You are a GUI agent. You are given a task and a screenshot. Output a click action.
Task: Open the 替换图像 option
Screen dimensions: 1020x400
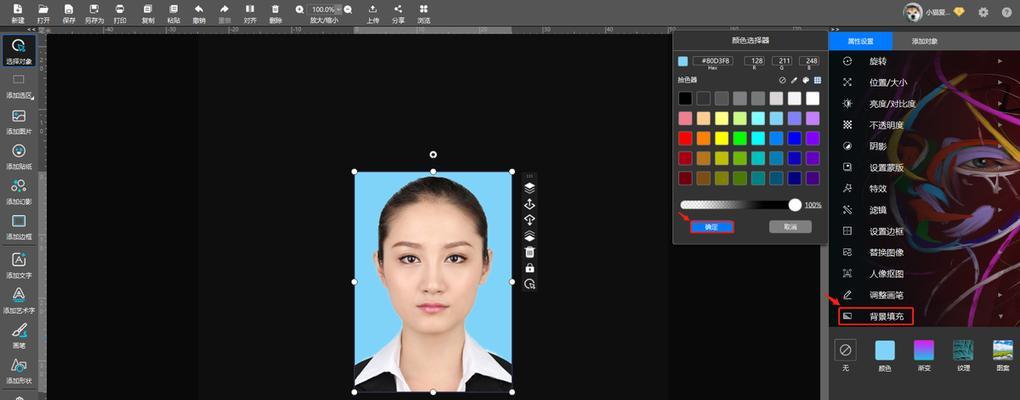pos(924,252)
